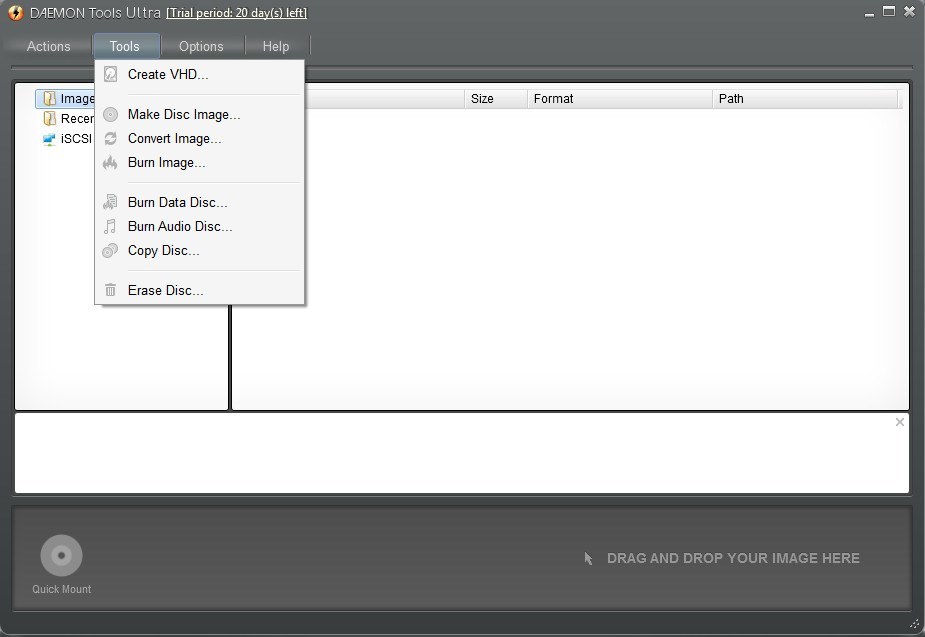Select the Create VHD icon
The image size is (925, 637).
(110, 74)
